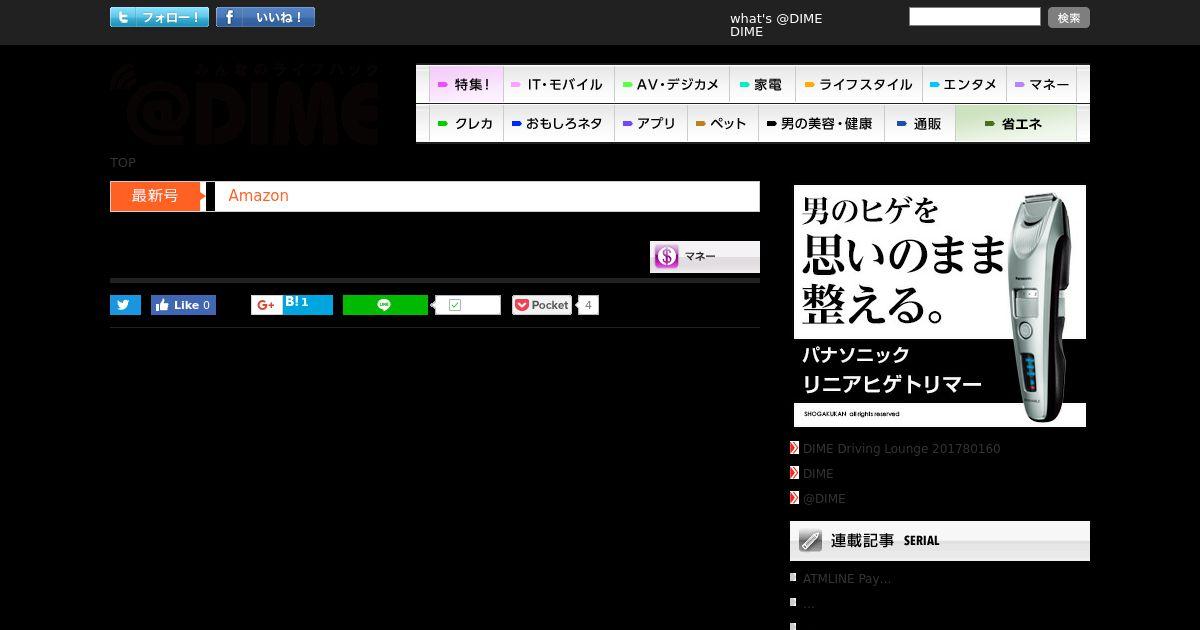The image size is (1200, 630).
Task: Open DIME Driving Lounge 201780160 link
Action: coord(901,449)
